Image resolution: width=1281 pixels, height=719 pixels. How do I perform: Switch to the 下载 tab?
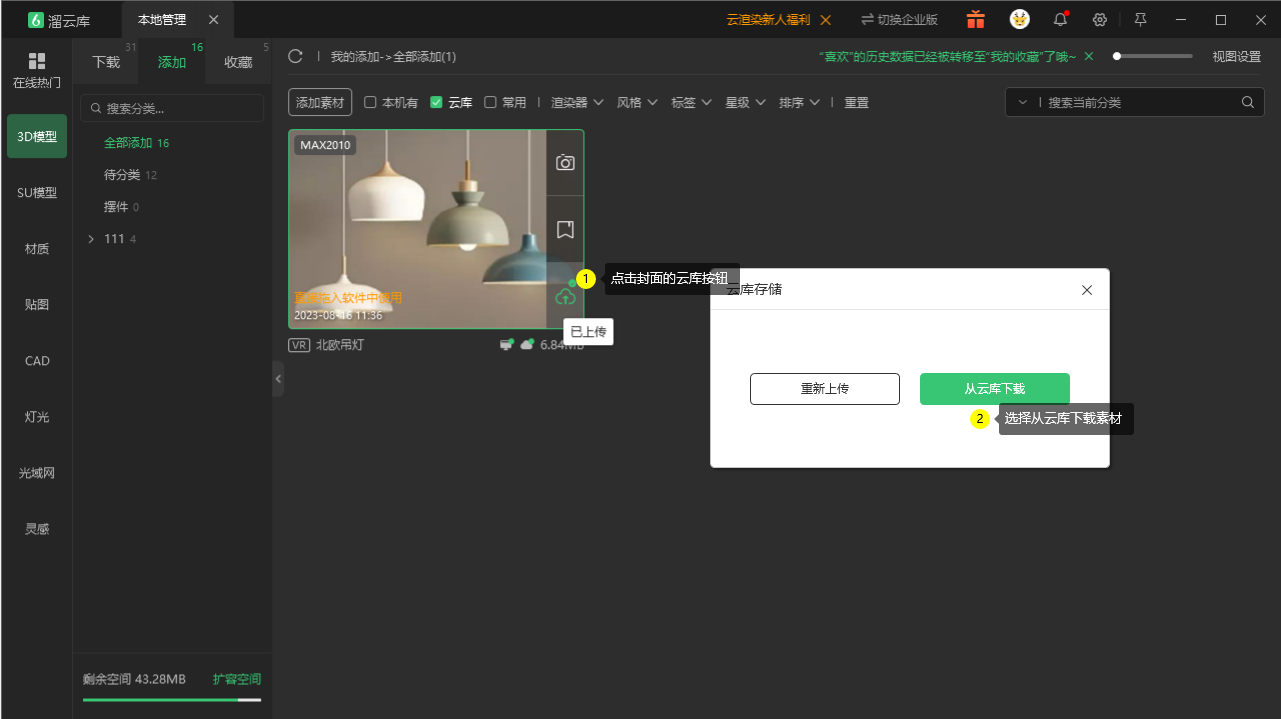pos(106,62)
